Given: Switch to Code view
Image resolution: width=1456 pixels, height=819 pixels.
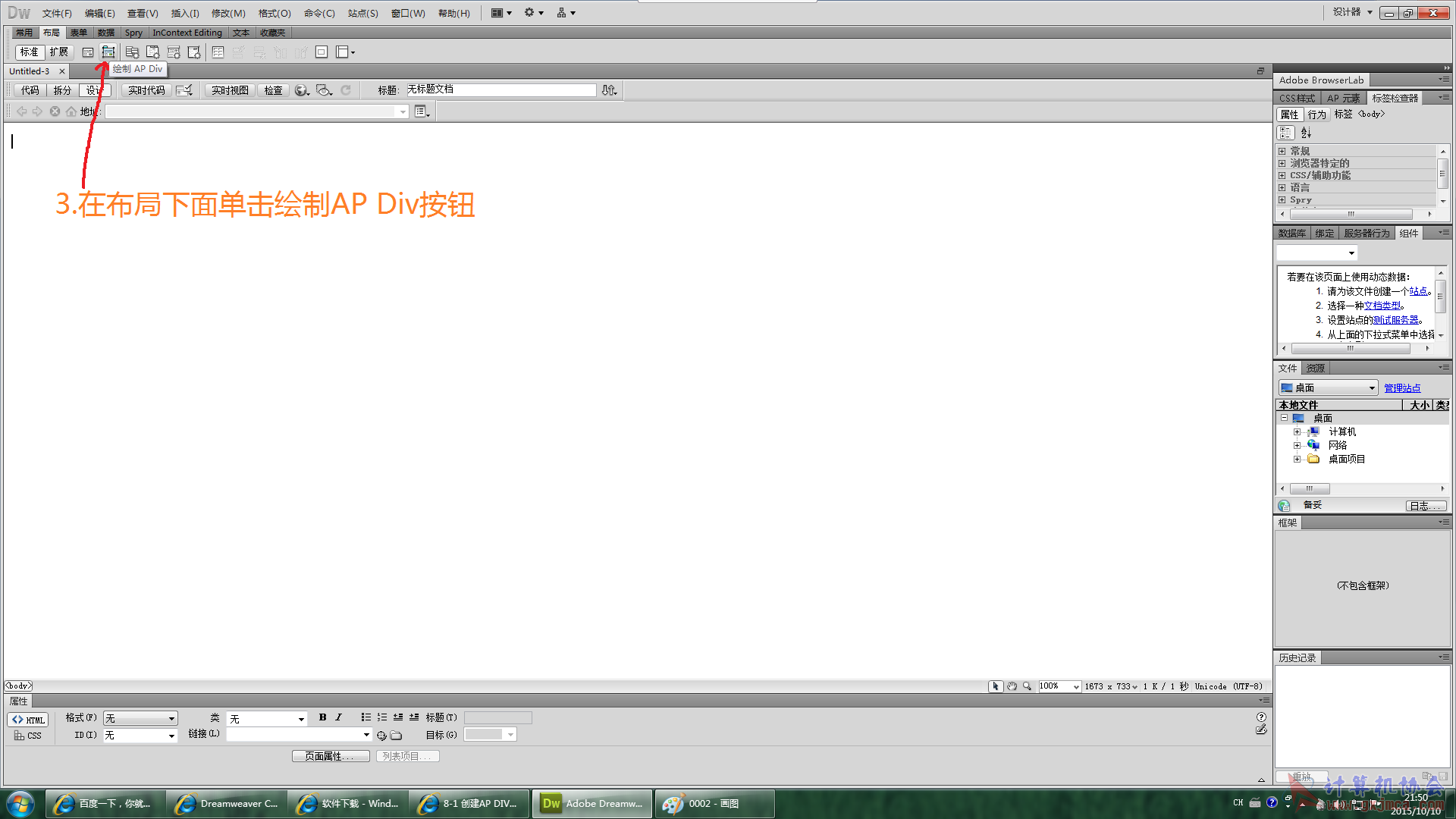Looking at the screenshot, I should [x=30, y=90].
